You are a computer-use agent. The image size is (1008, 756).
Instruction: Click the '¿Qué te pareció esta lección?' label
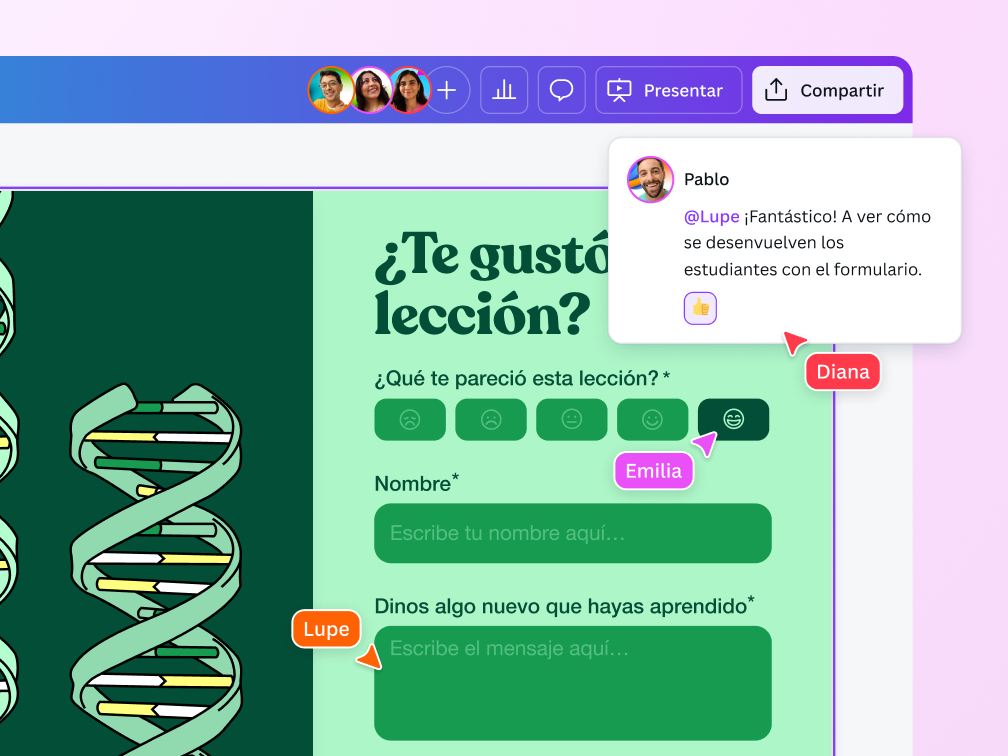522,379
